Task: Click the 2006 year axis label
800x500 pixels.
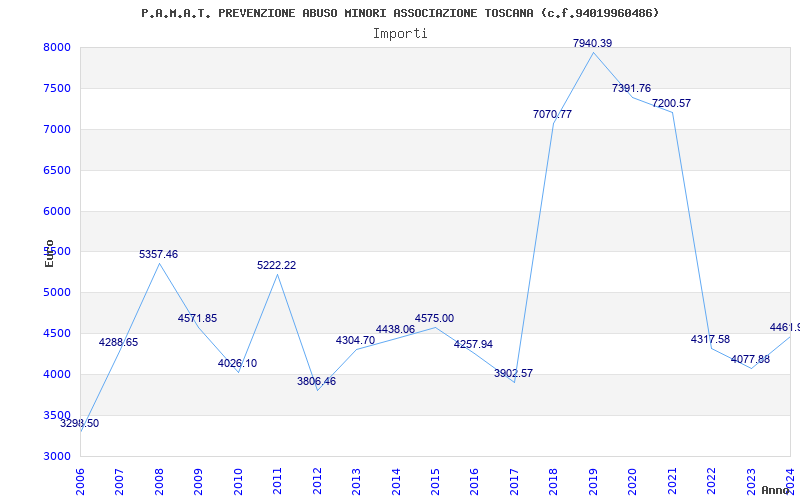Action: click(x=80, y=482)
